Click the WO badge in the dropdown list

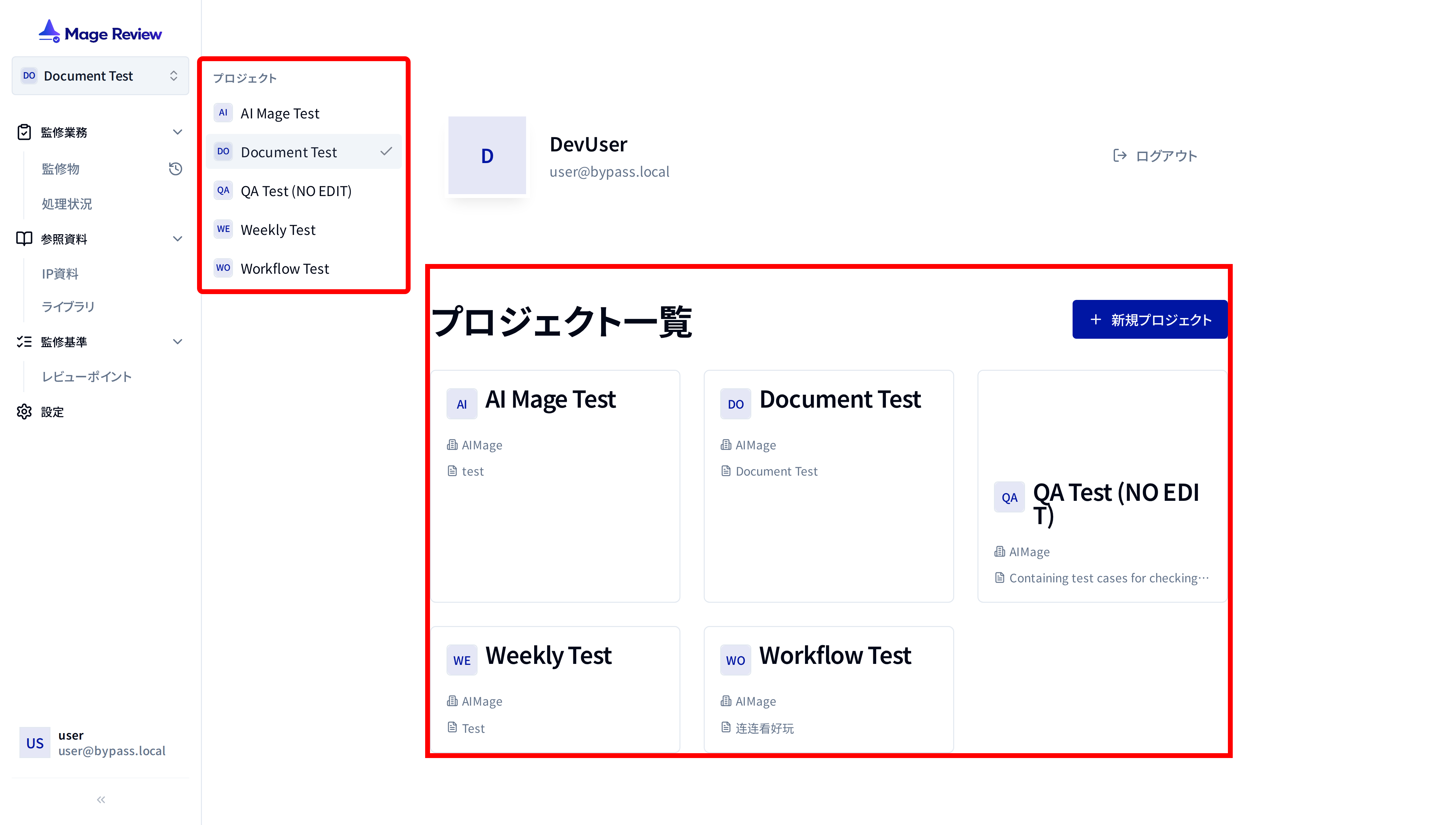coord(223,268)
